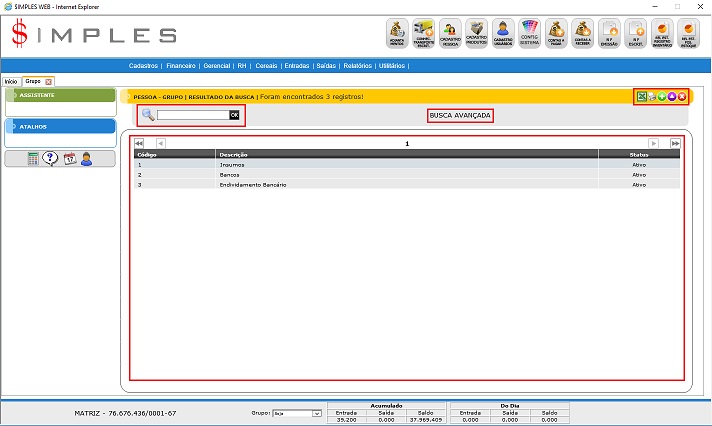Image resolution: width=712 pixels, height=426 pixels.
Task: Open Cadastro Pessoa toolbar icon
Action: pos(451,33)
